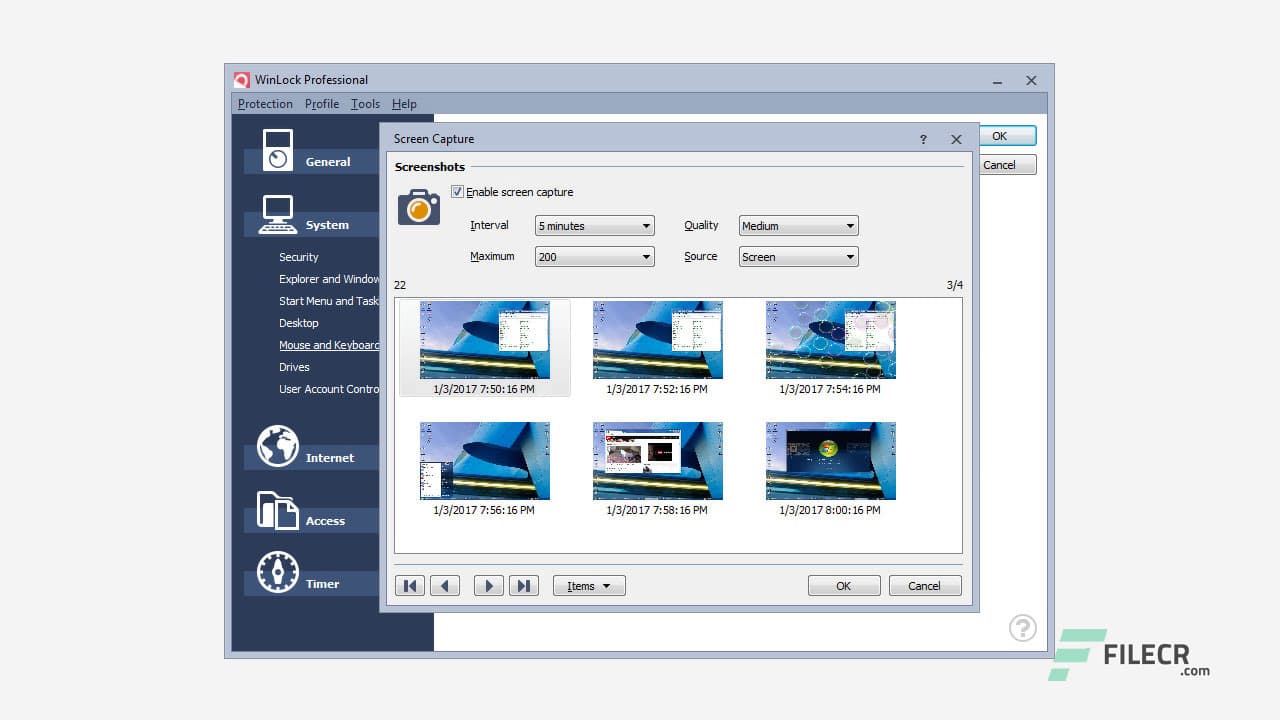Open the Access section icon

tap(277, 510)
